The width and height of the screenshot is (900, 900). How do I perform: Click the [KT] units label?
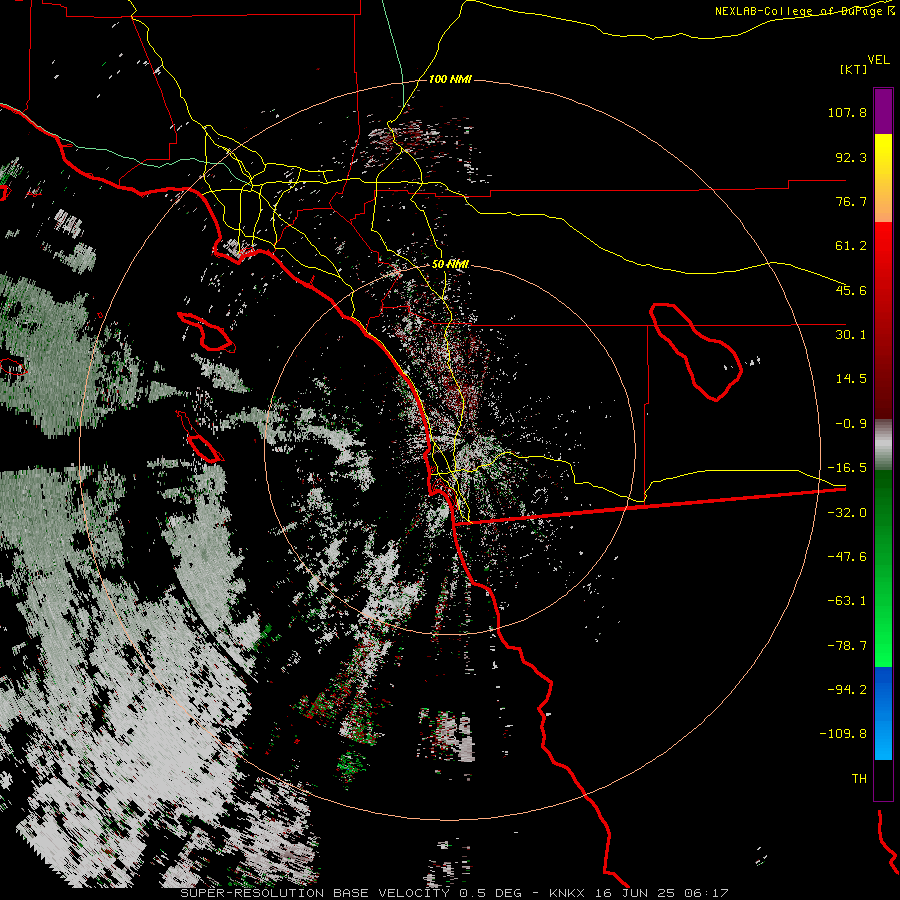[854, 69]
